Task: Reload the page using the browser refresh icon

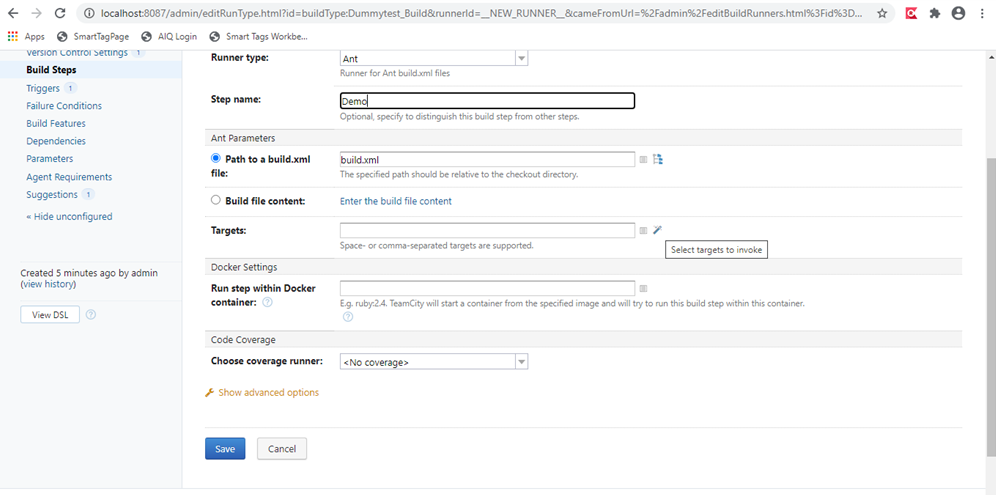Action: (x=60, y=13)
